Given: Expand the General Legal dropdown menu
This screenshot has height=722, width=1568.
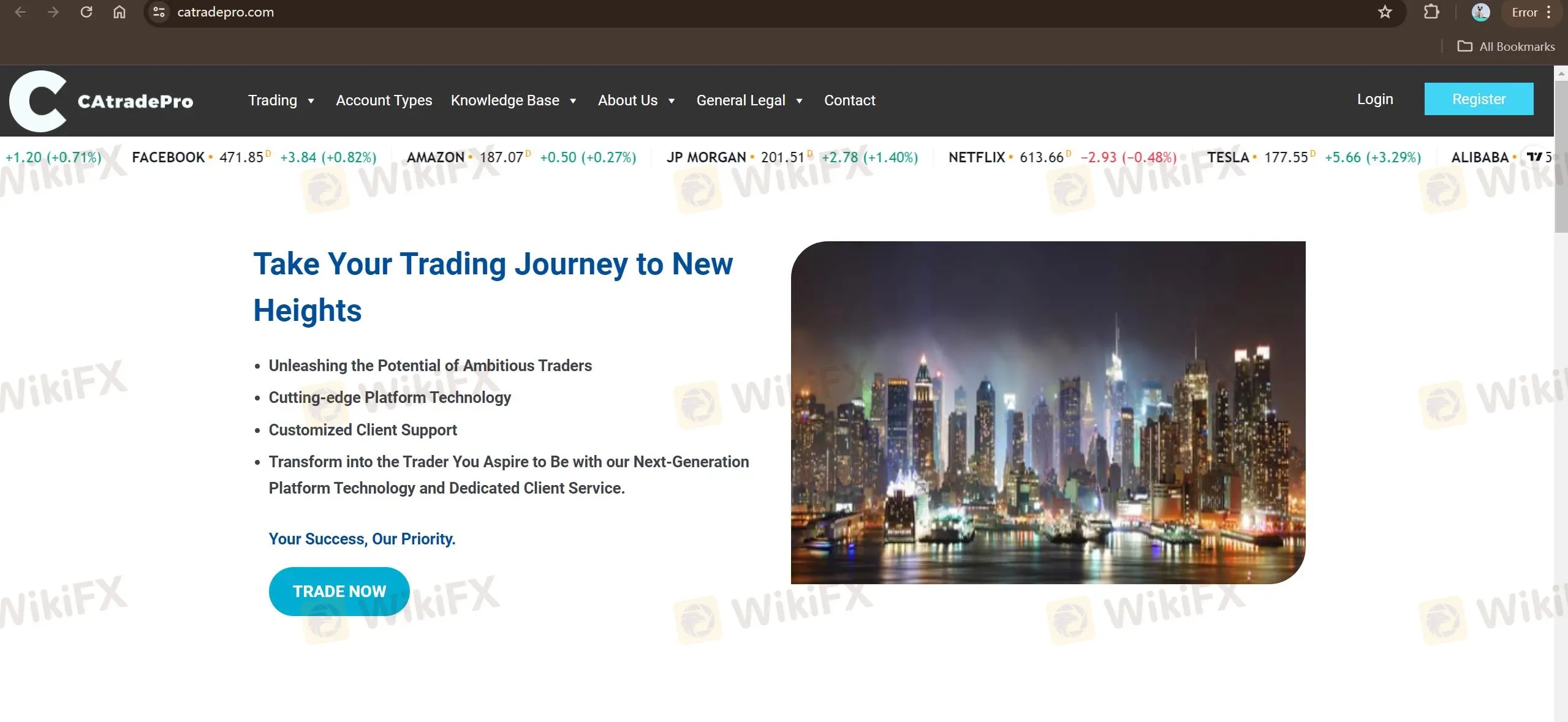Looking at the screenshot, I should coord(748,99).
